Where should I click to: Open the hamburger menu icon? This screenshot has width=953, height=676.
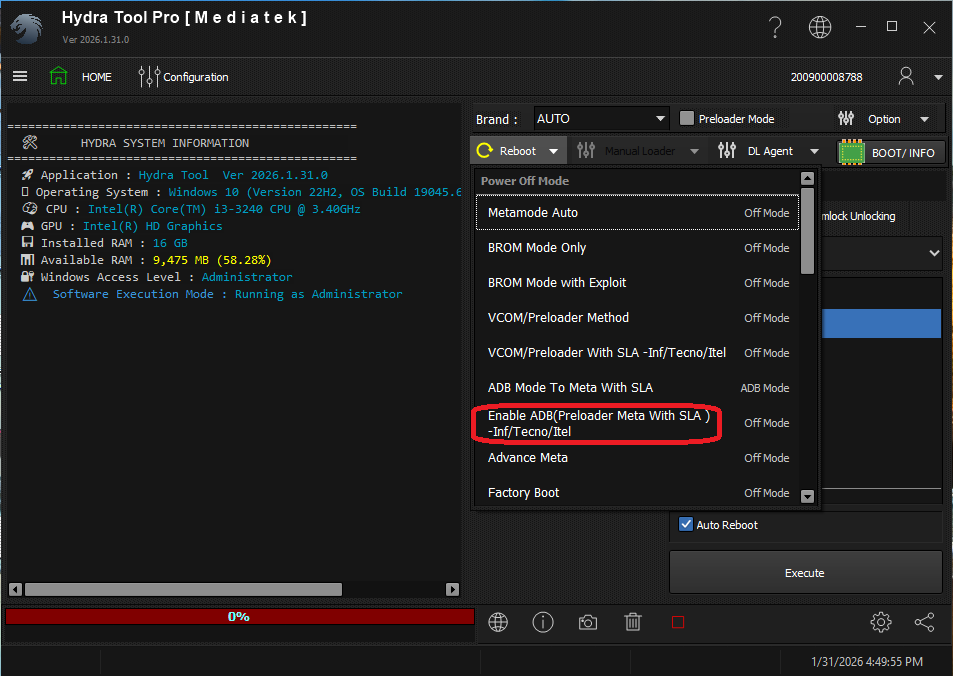[x=20, y=77]
